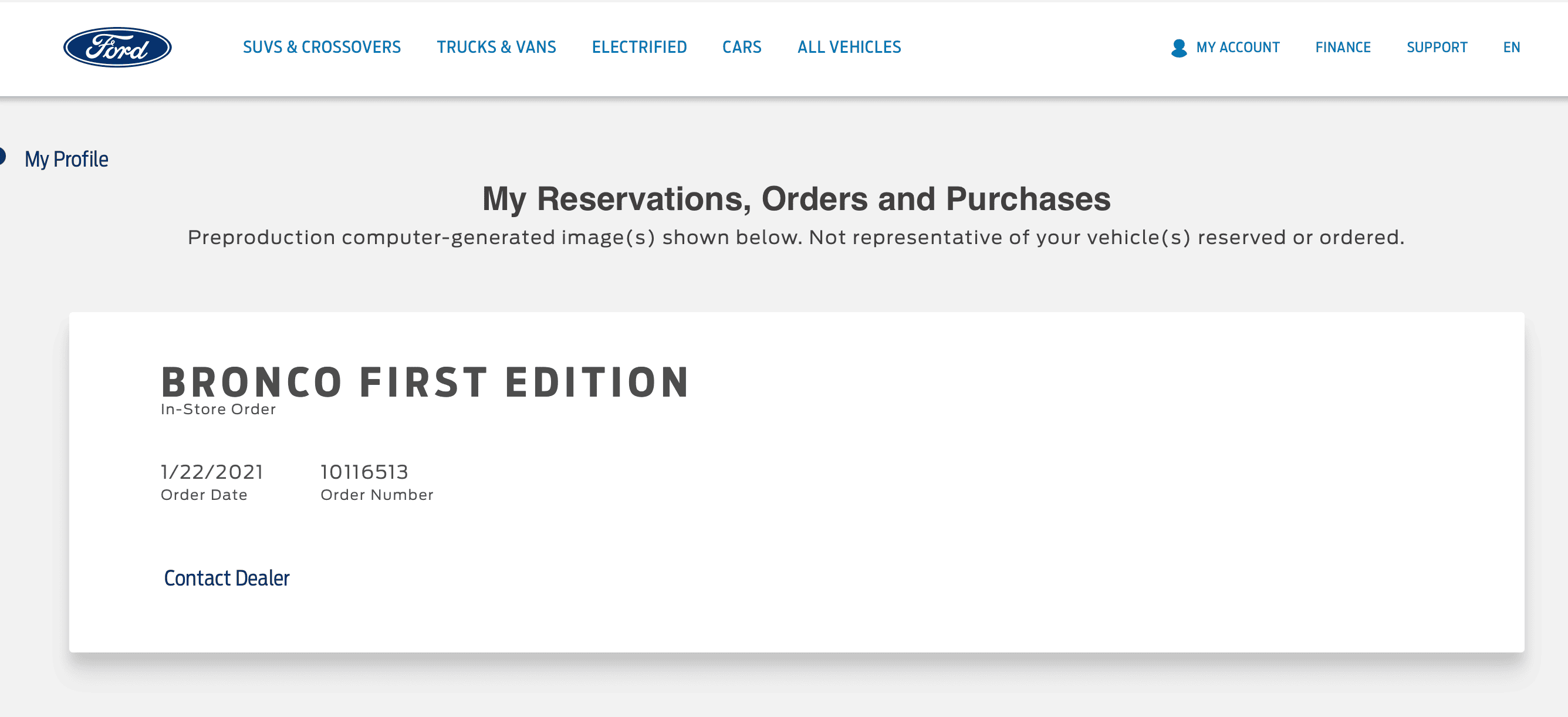Open the Electrified menu
The width and height of the screenshot is (1568, 717).
click(x=639, y=48)
